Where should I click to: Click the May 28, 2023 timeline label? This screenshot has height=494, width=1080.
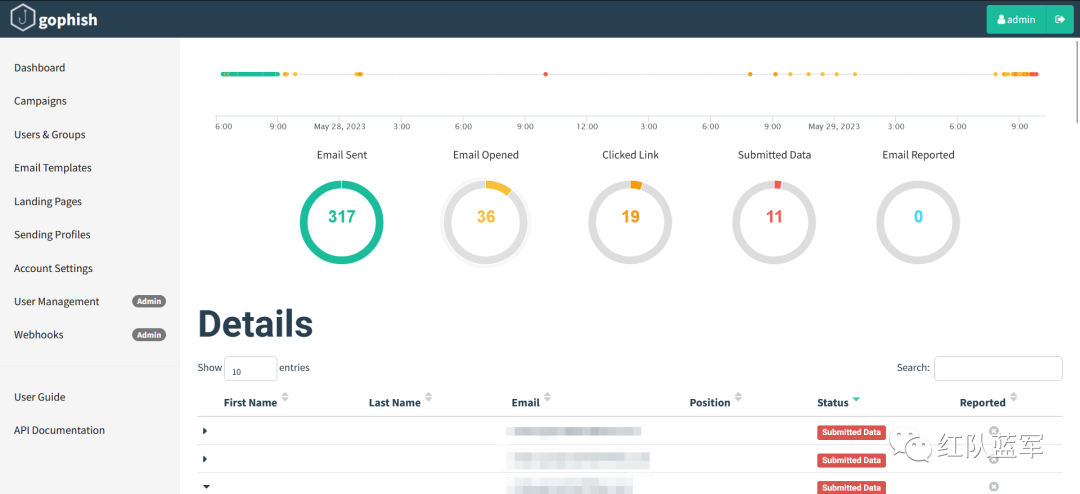click(340, 127)
